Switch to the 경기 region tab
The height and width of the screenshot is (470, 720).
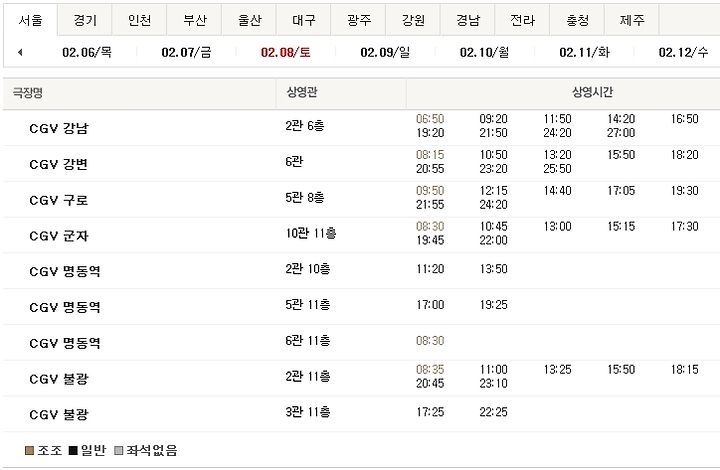(85, 20)
